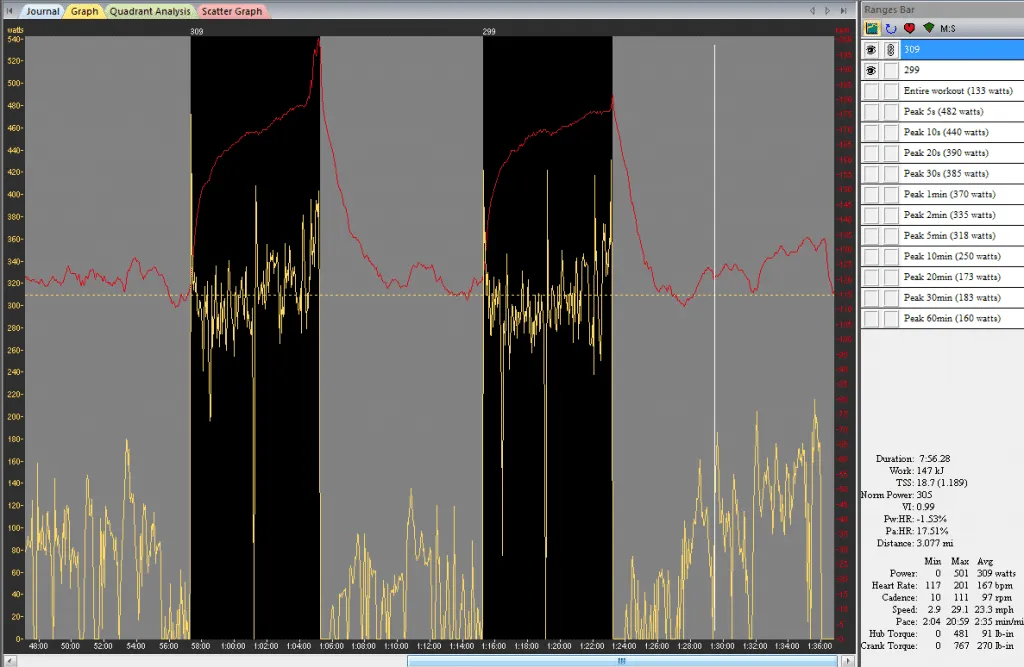Select Peak 2min (335 watts) row
1024x667 pixels.
[962, 215]
